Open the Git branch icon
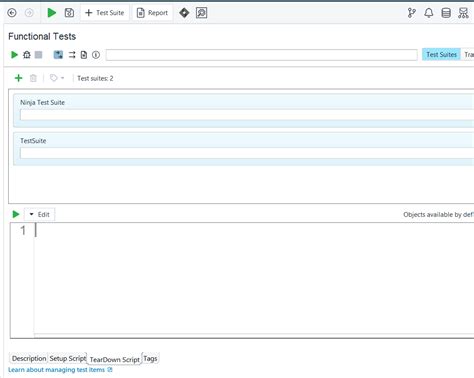Screen dimensions: 474x378 412,13
